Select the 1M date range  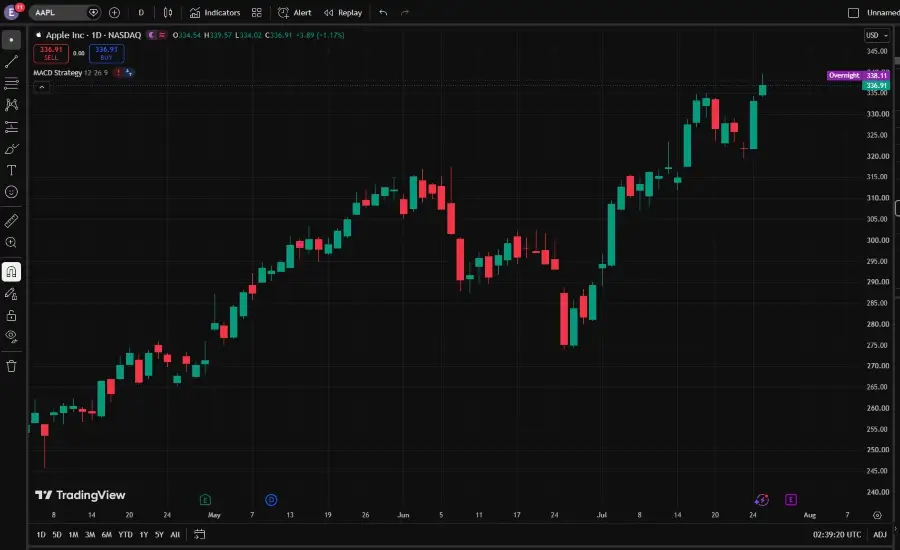(73, 534)
